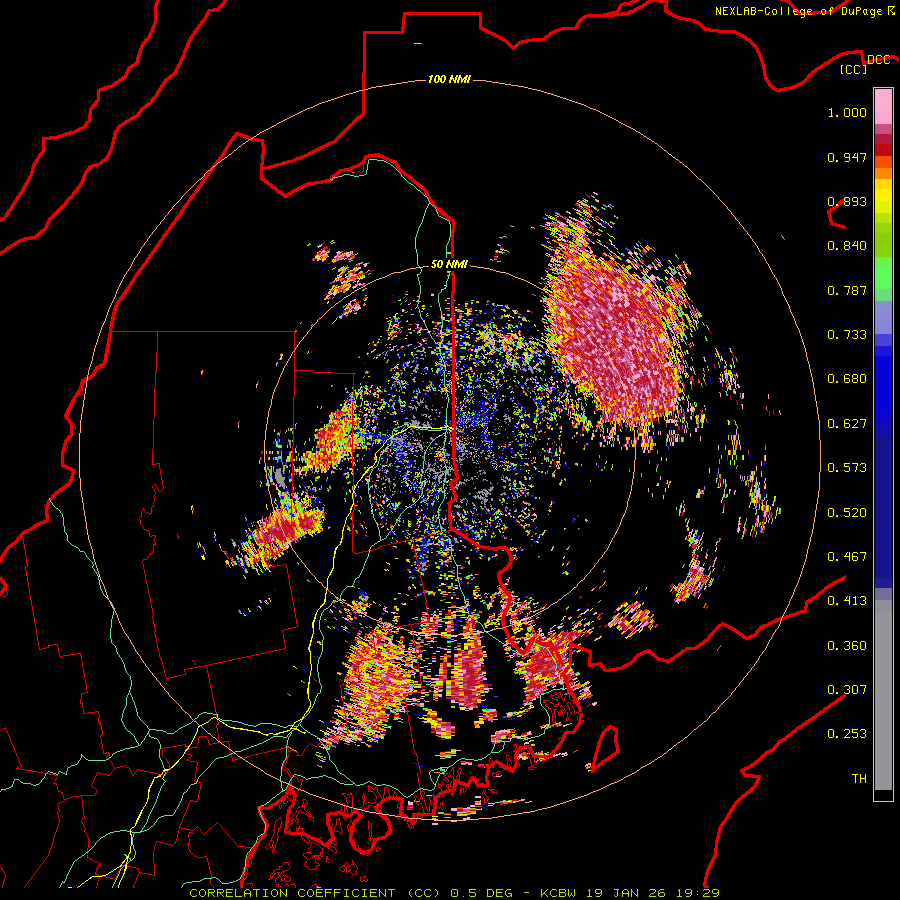This screenshot has height=900, width=900.
Task: Click the 0.573 legend value
Action: [847, 468]
